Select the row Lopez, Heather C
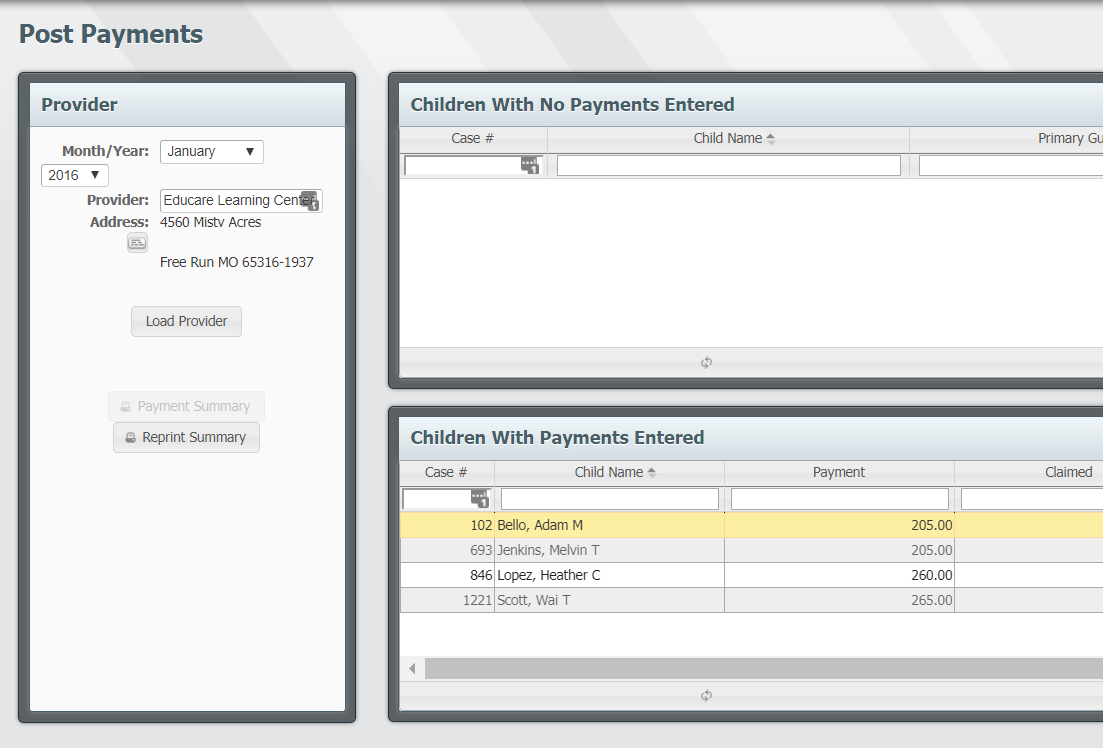Screen dimensions: 1103x748 (x=751, y=576)
